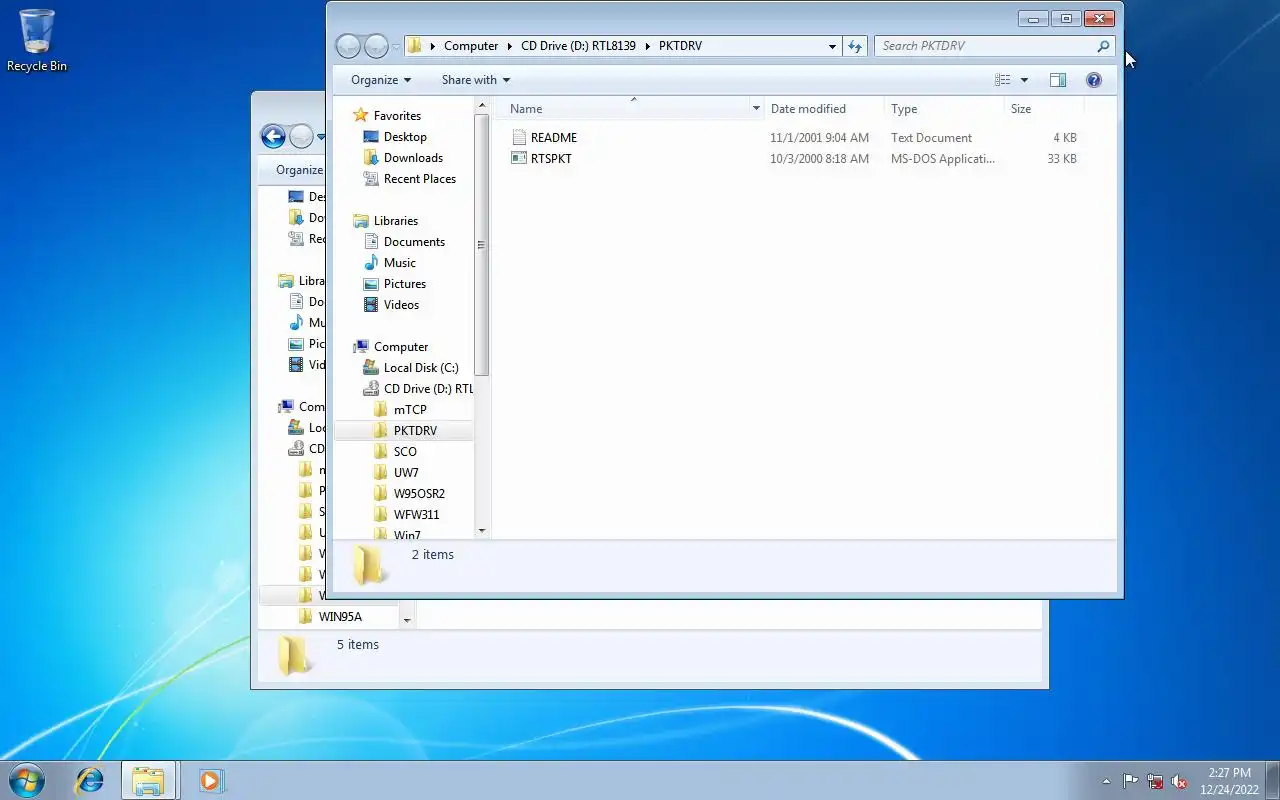Click the Change your view icon

(x=1003, y=80)
